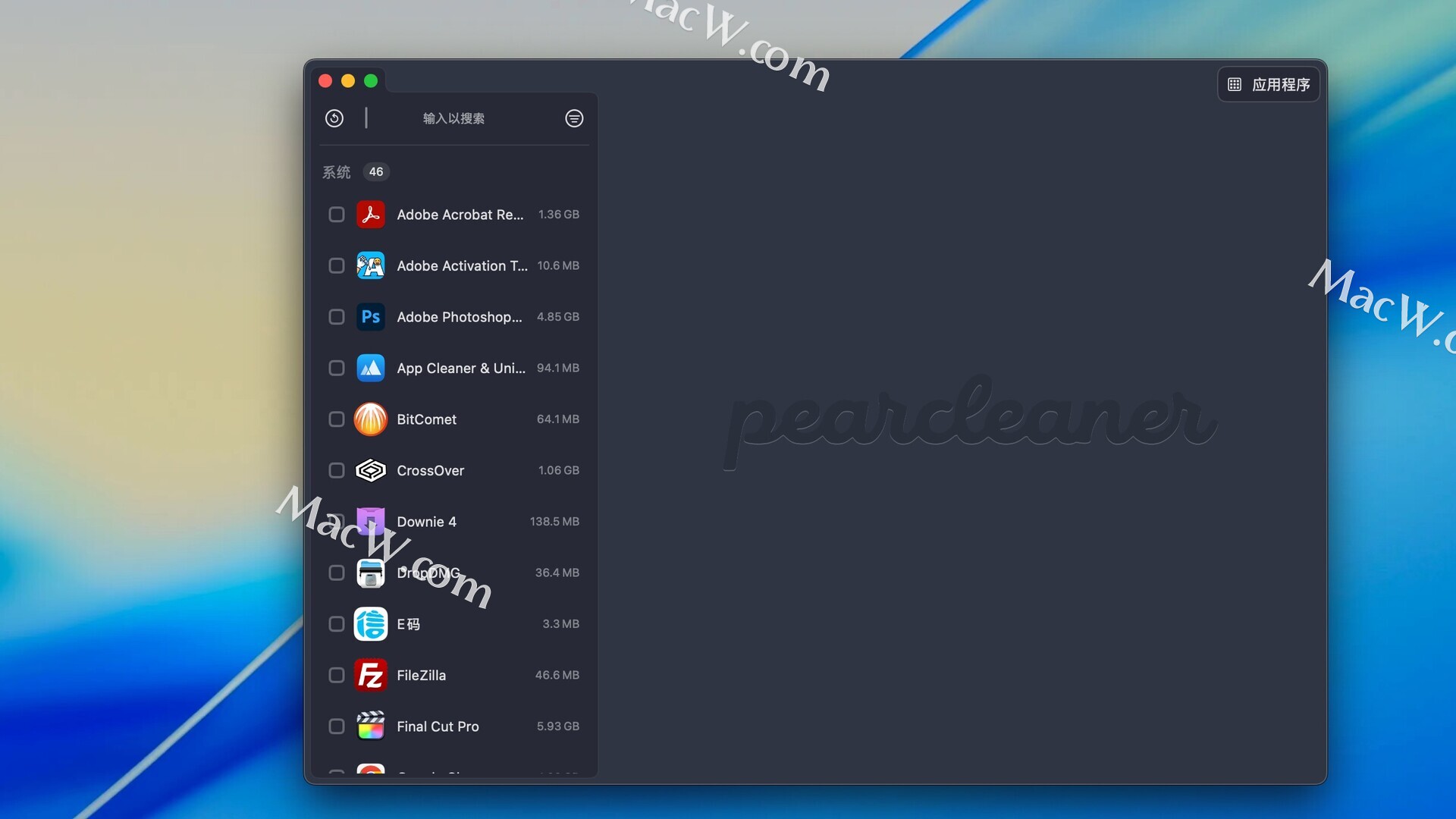
Task: Click the search input field
Action: coord(453,118)
